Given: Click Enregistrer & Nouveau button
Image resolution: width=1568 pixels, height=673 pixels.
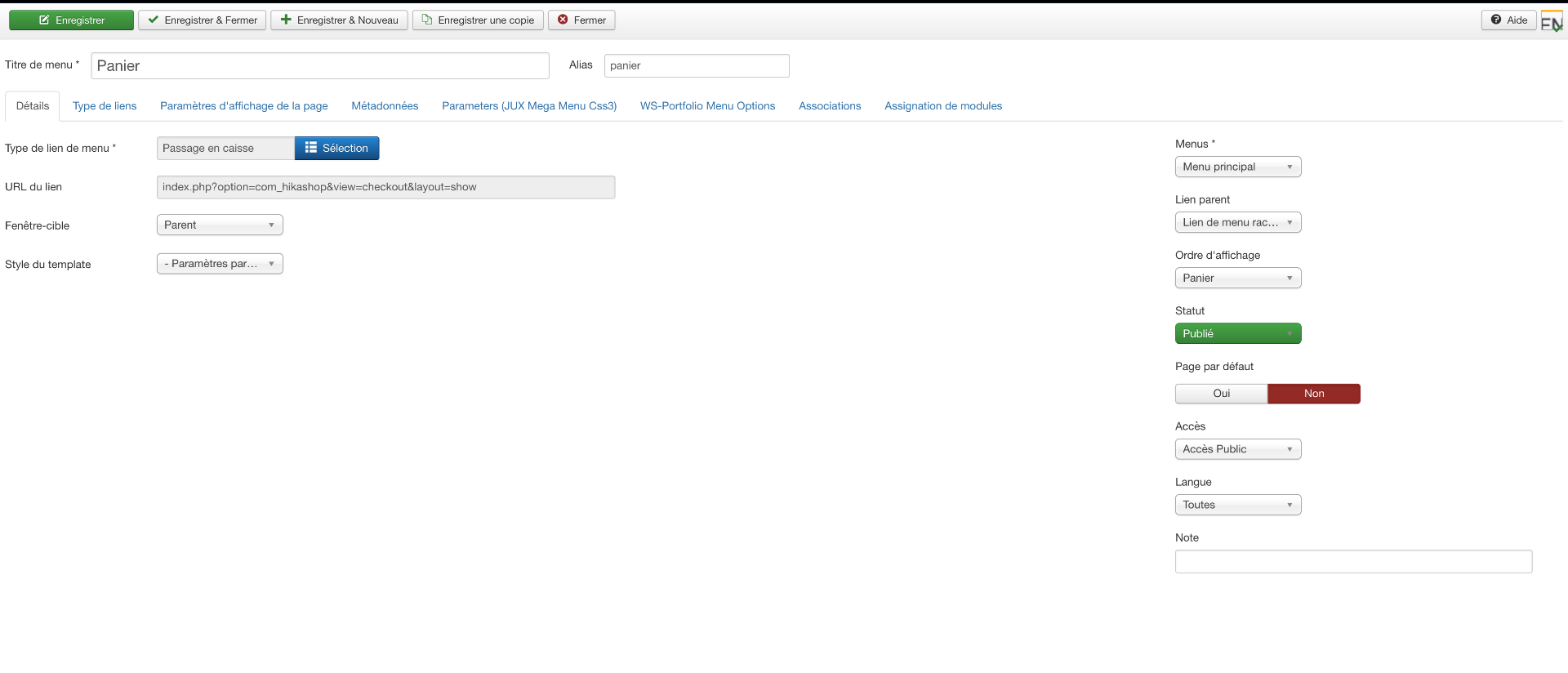Looking at the screenshot, I should (x=339, y=20).
